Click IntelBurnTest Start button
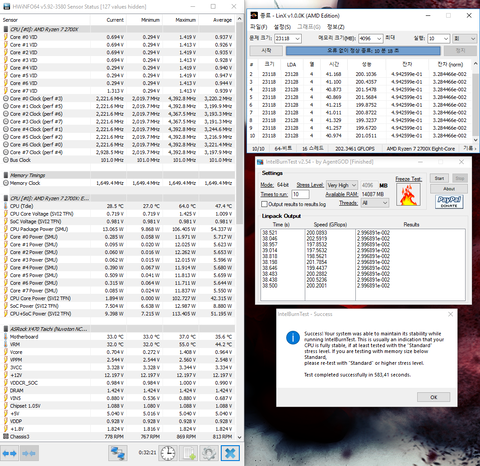 [439, 178]
